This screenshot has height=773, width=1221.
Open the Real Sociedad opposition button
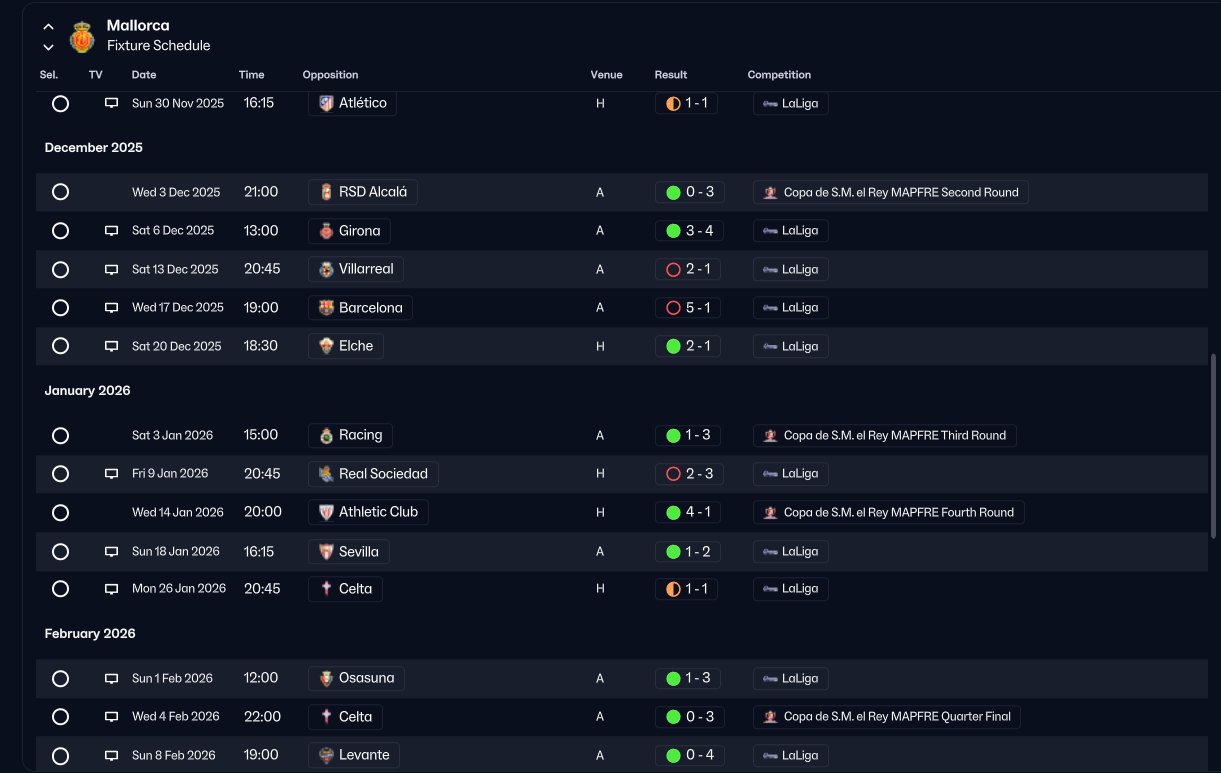coord(373,474)
